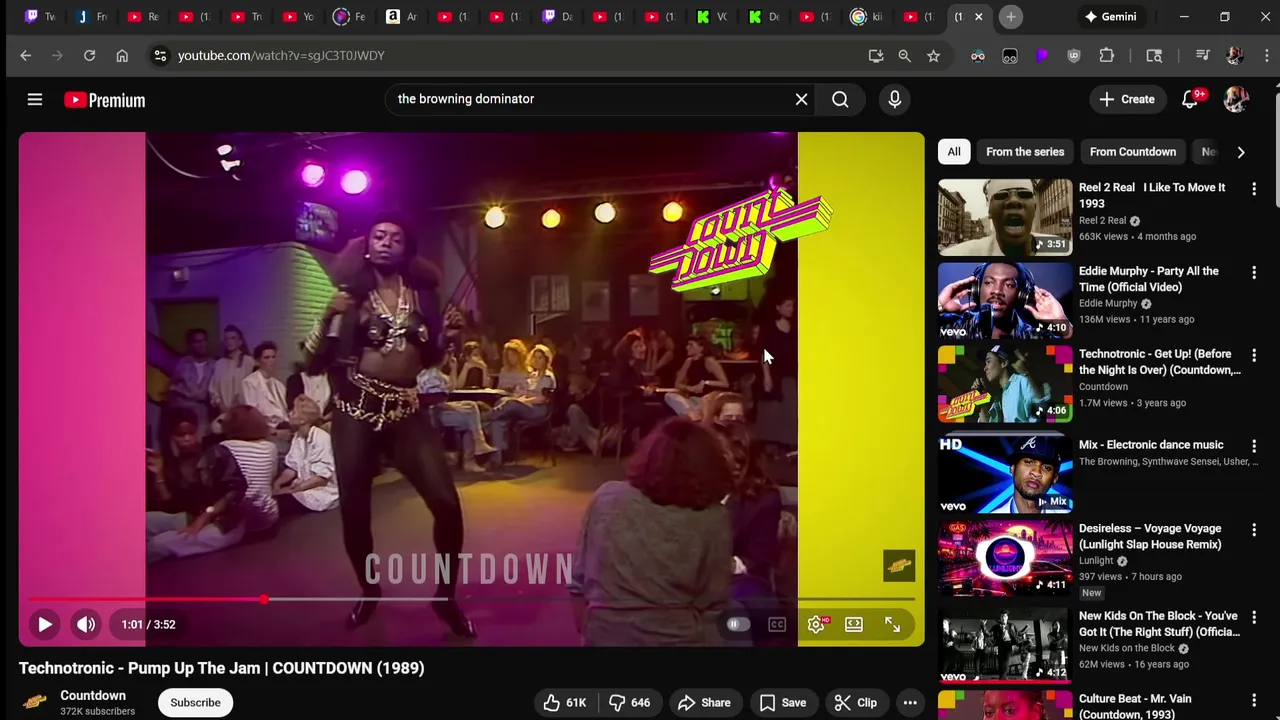This screenshot has width=1280, height=720.
Task: Open the zoom magnifier in address bar
Action: click(905, 56)
